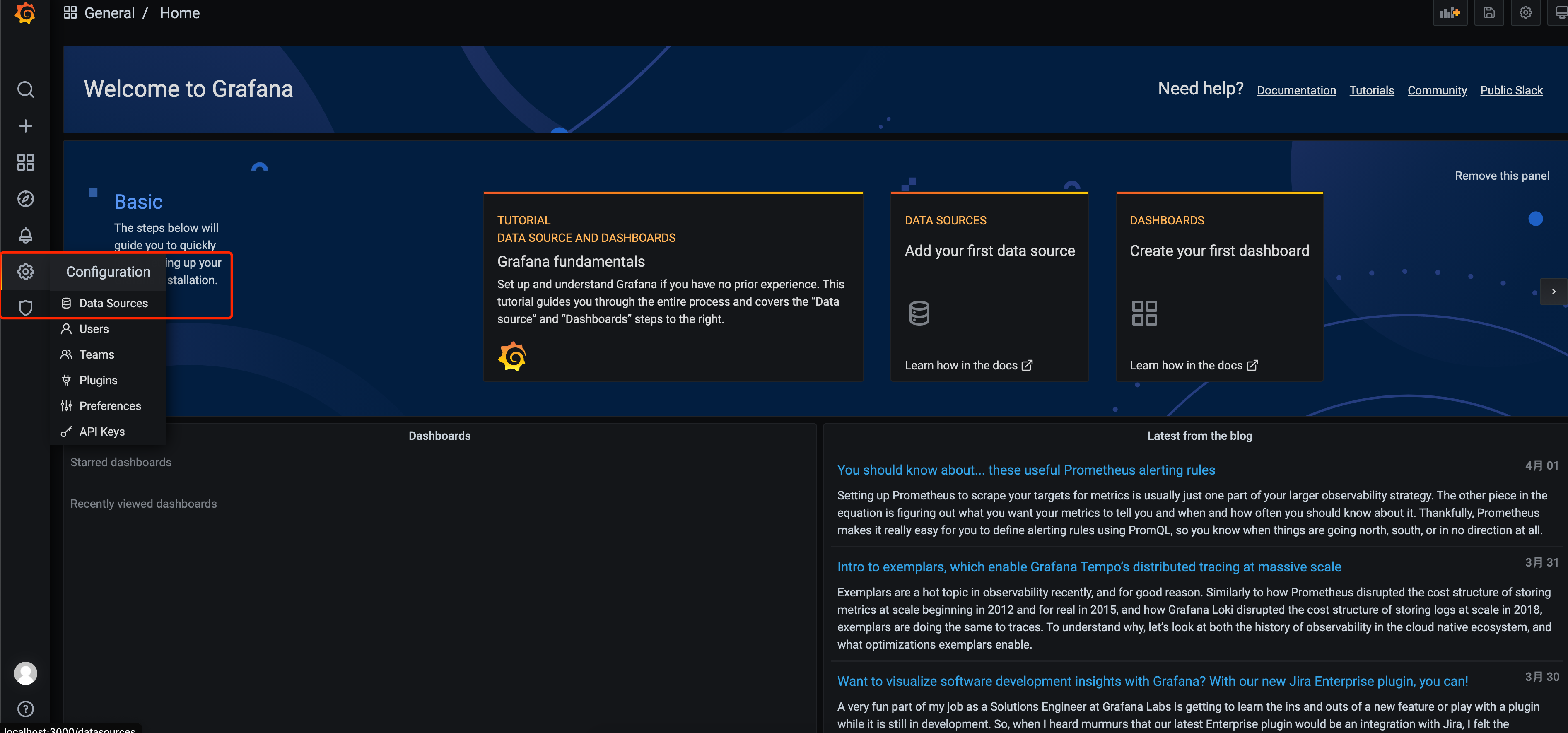Select Preferences in Configuration menu

point(108,405)
